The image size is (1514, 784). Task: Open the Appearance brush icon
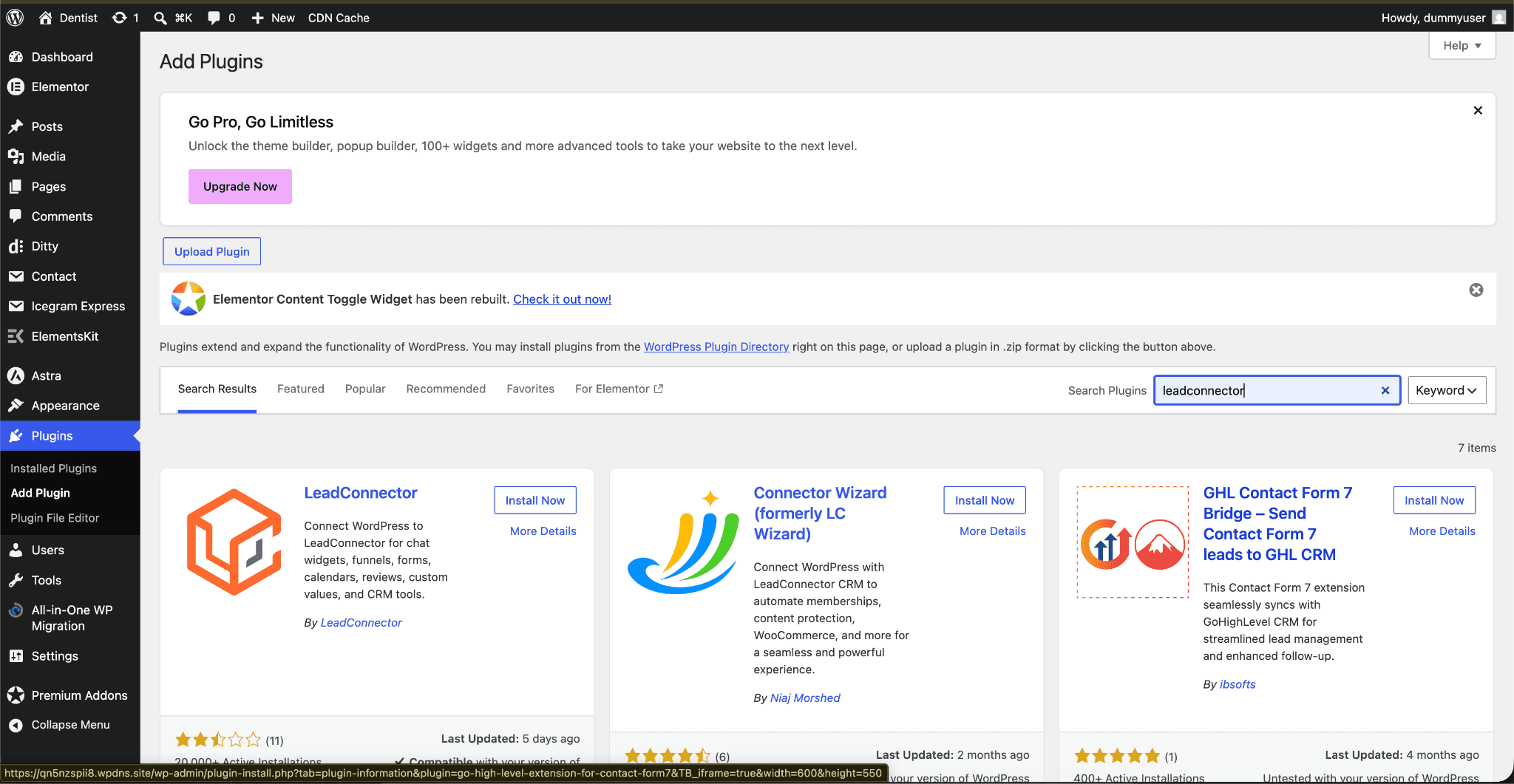click(16, 406)
